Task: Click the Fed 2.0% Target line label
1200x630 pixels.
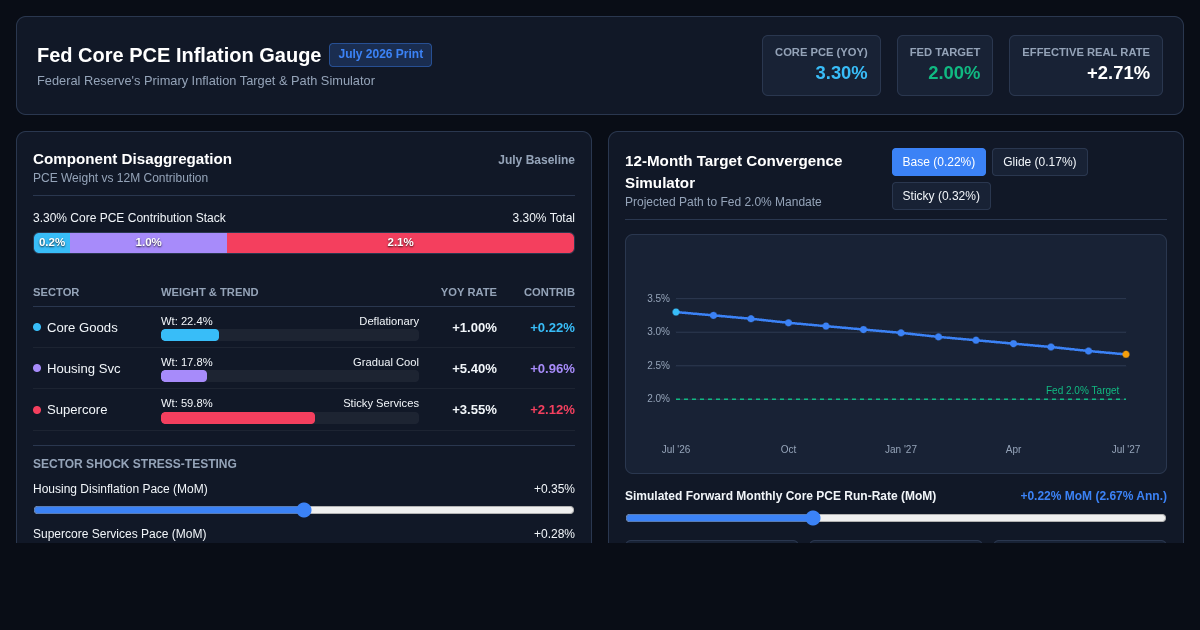Action: point(1082,390)
